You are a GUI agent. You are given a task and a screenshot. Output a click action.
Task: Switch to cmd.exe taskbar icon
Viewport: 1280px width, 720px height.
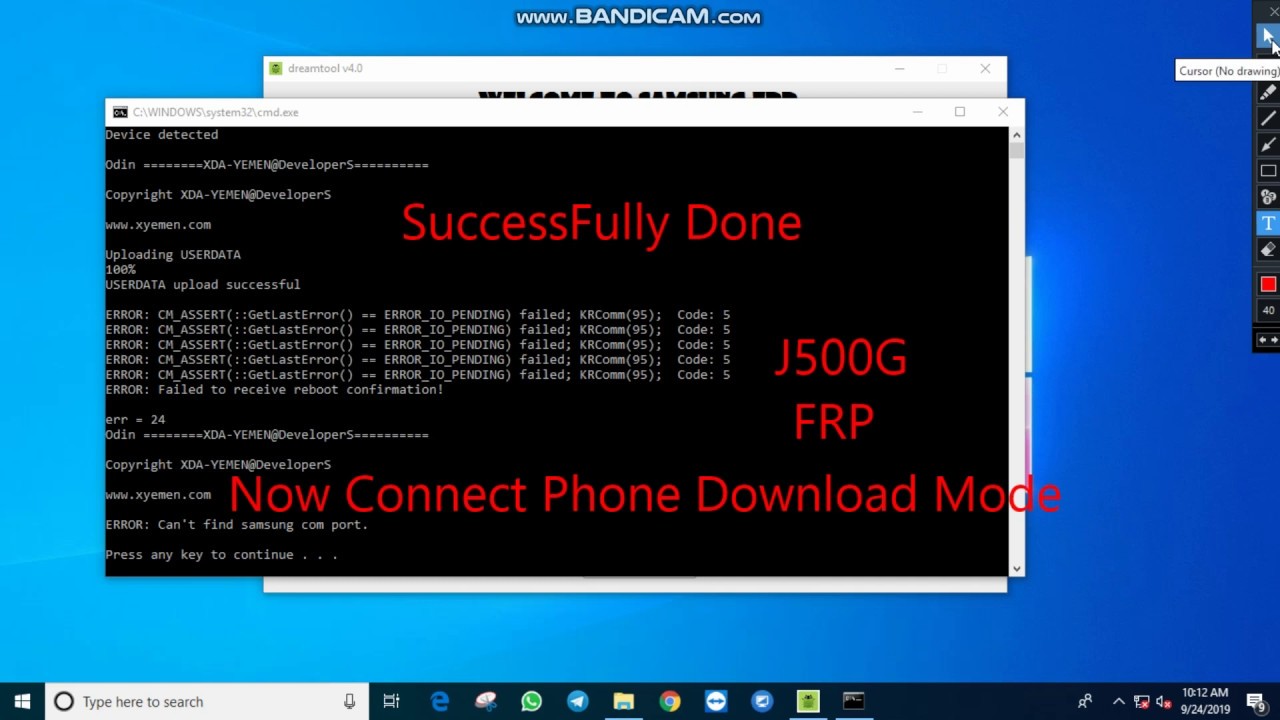854,702
